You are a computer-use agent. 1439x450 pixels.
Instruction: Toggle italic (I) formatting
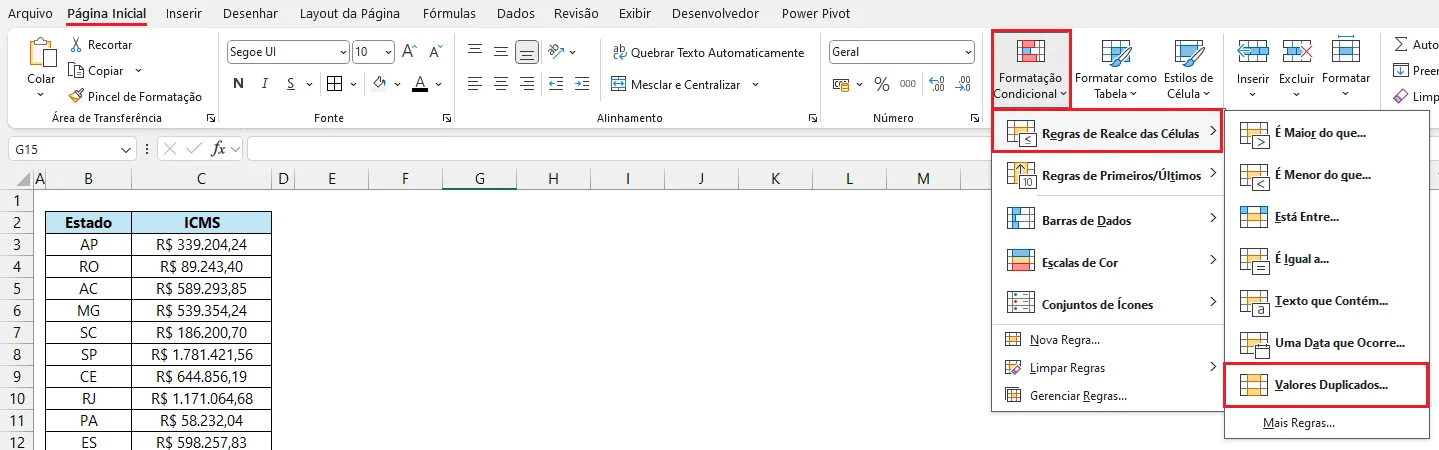pyautogui.click(x=267, y=84)
